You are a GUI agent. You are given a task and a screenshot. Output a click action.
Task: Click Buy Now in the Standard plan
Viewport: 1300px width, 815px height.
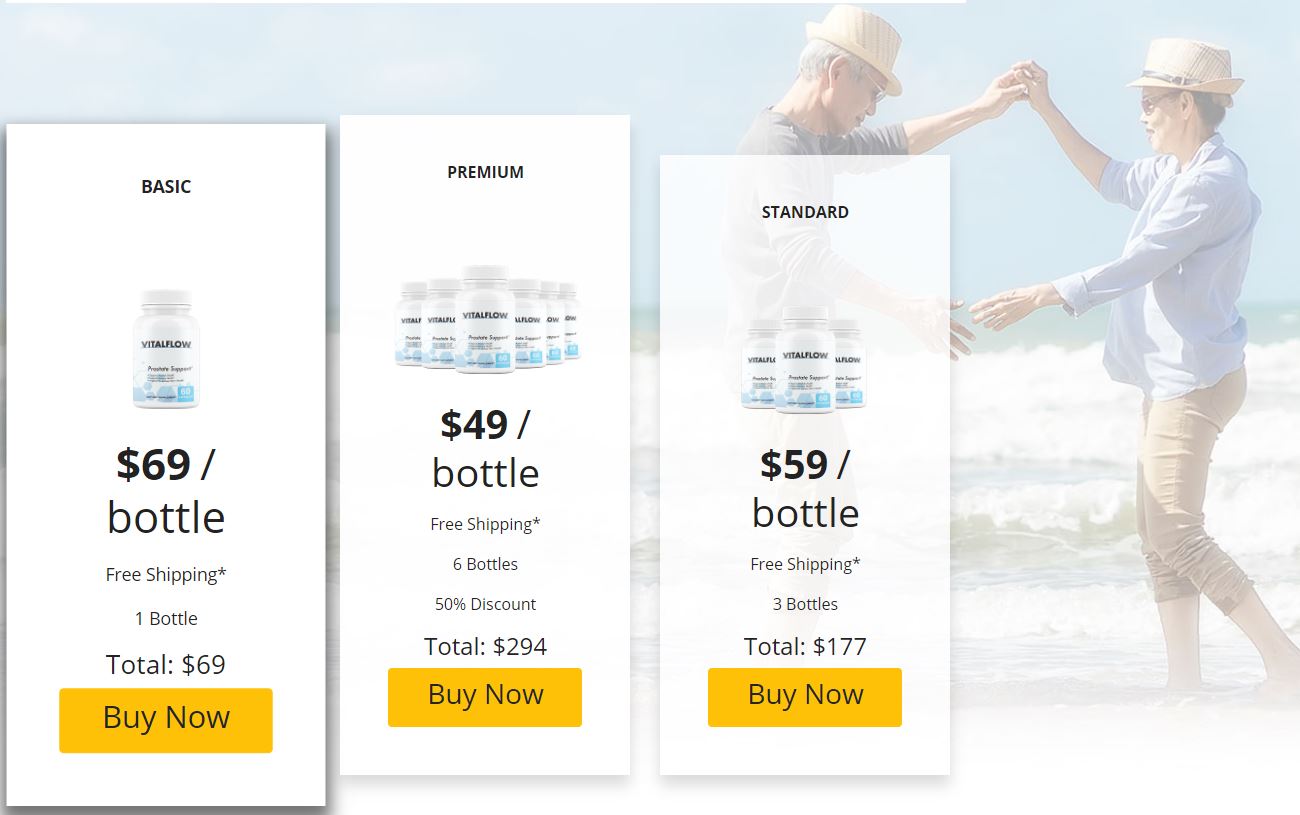click(x=805, y=696)
